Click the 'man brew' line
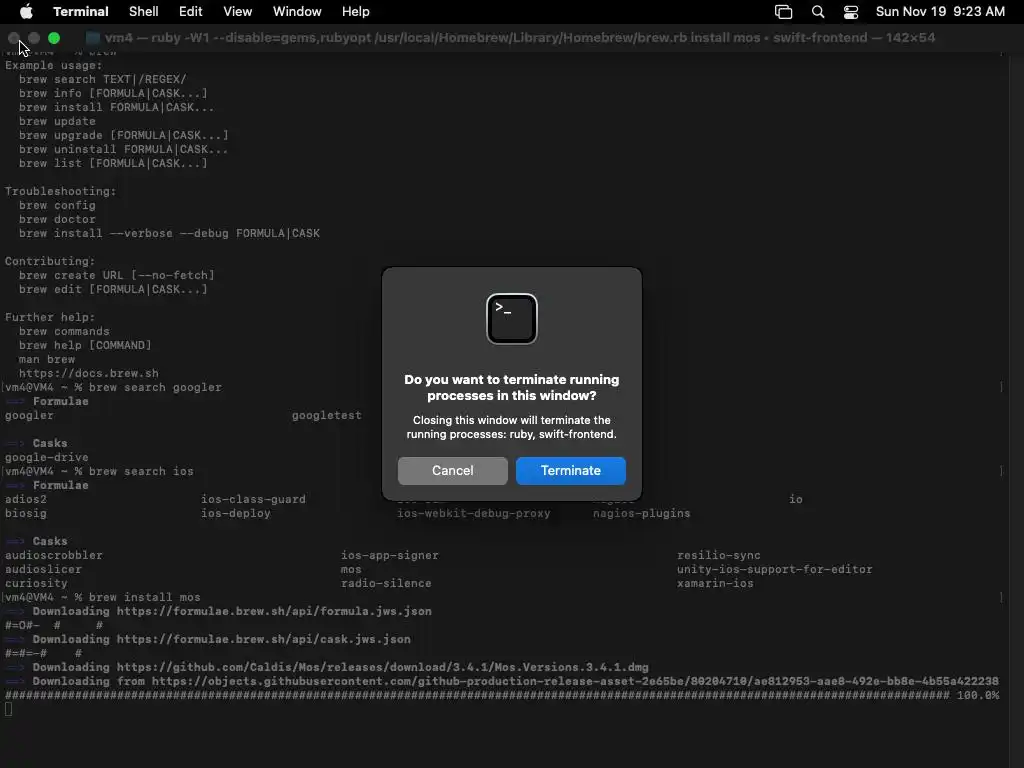Viewport: 1024px width, 768px height. click(x=47, y=359)
